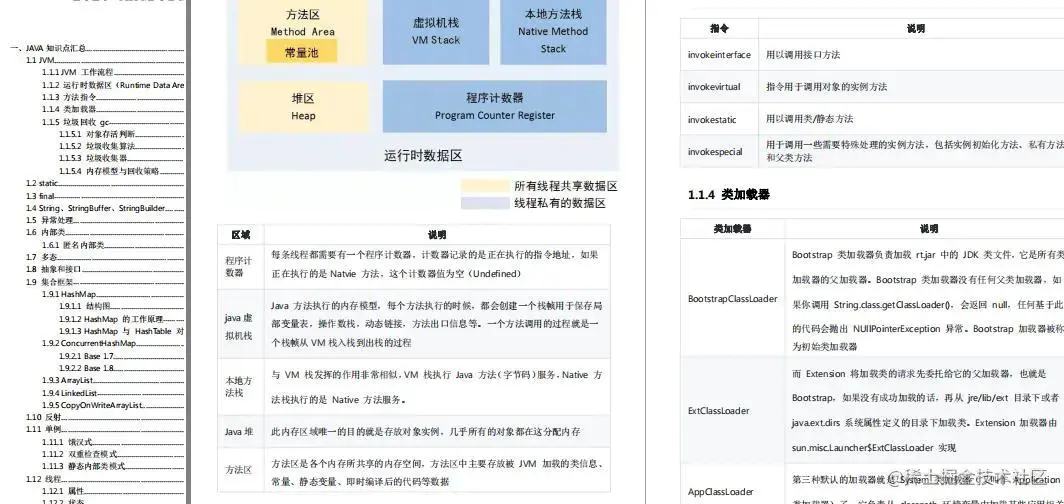Click the lavender '线程私有的数据区' legend swatch

pyautogui.click(x=484, y=203)
